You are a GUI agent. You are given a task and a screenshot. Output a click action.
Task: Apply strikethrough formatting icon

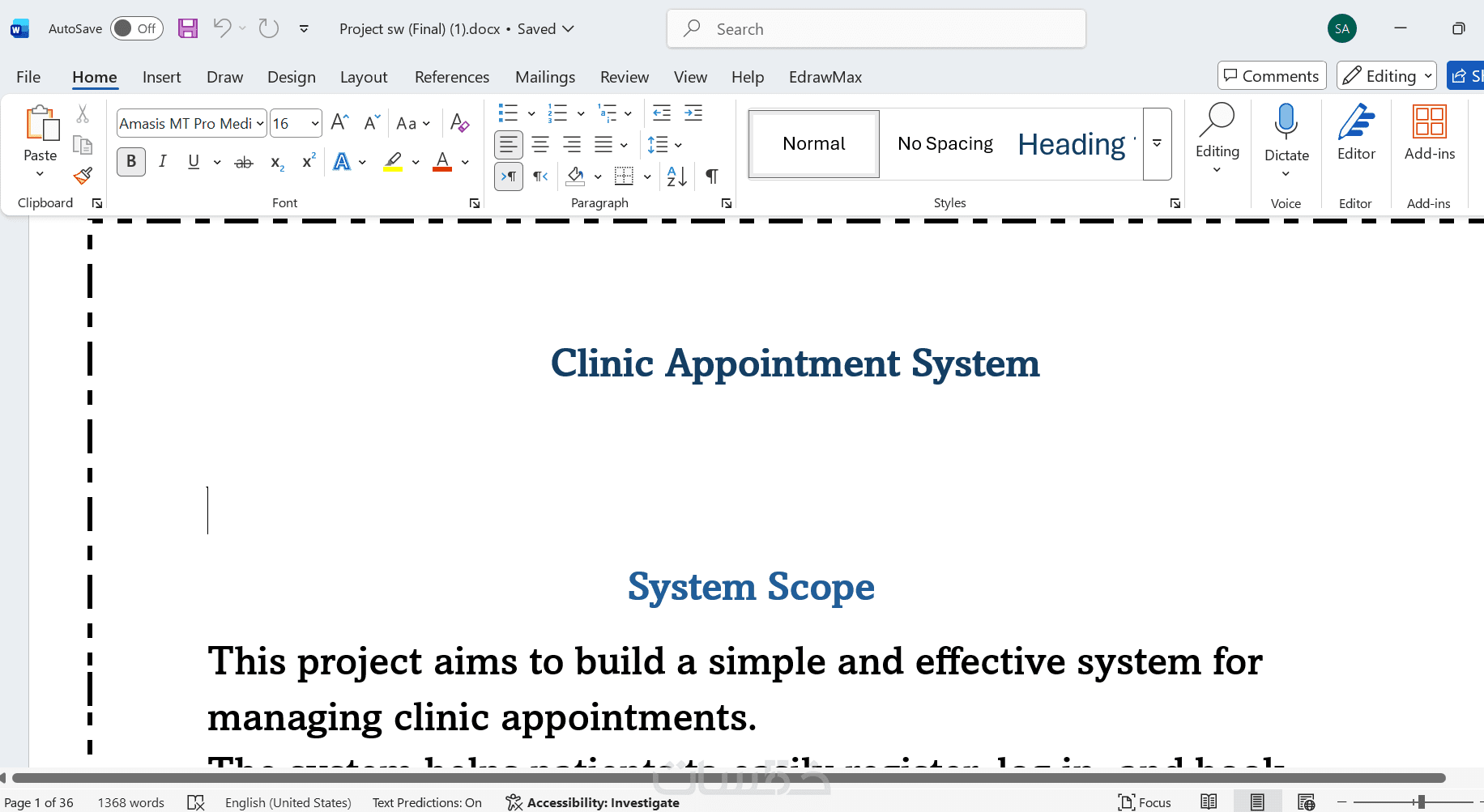pyautogui.click(x=243, y=163)
